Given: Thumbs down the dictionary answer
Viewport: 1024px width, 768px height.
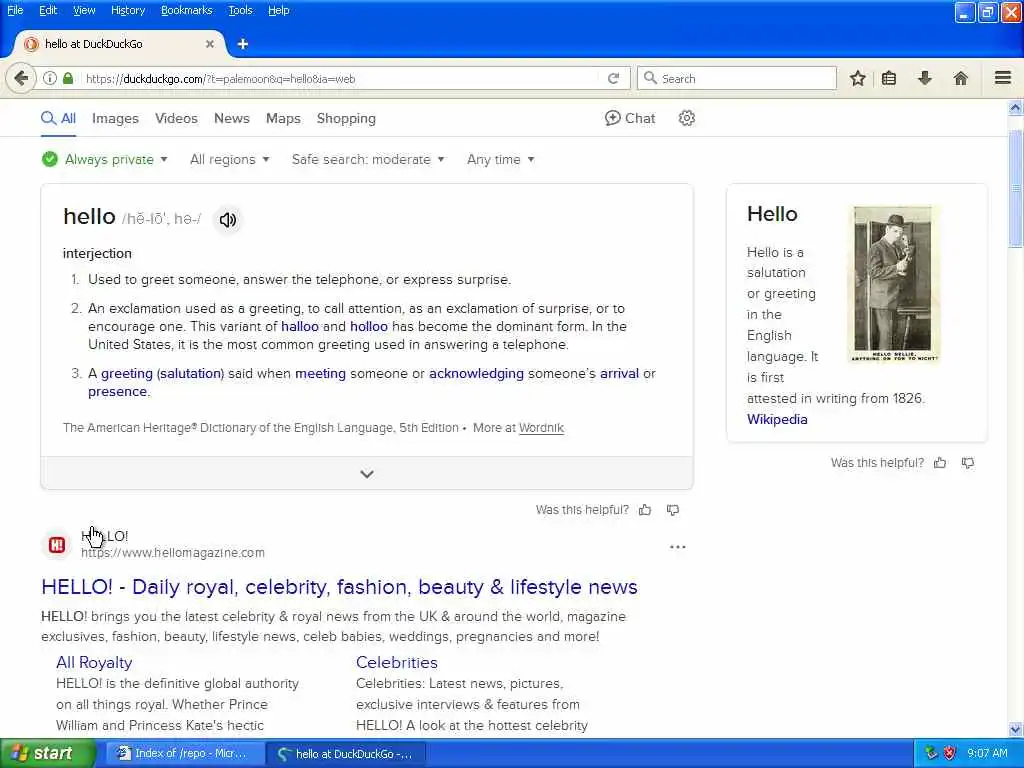Looking at the screenshot, I should coord(673,510).
